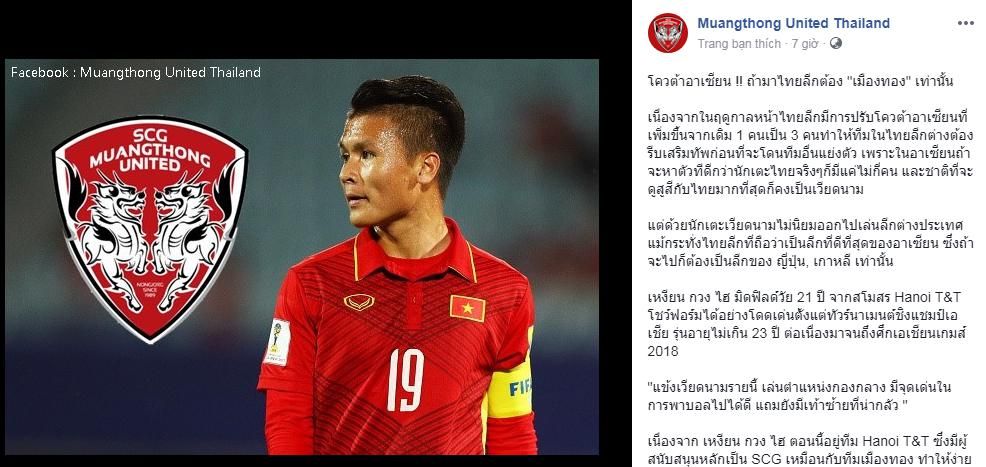Click the gold Grand Sport logo on the jersey

(359, 302)
